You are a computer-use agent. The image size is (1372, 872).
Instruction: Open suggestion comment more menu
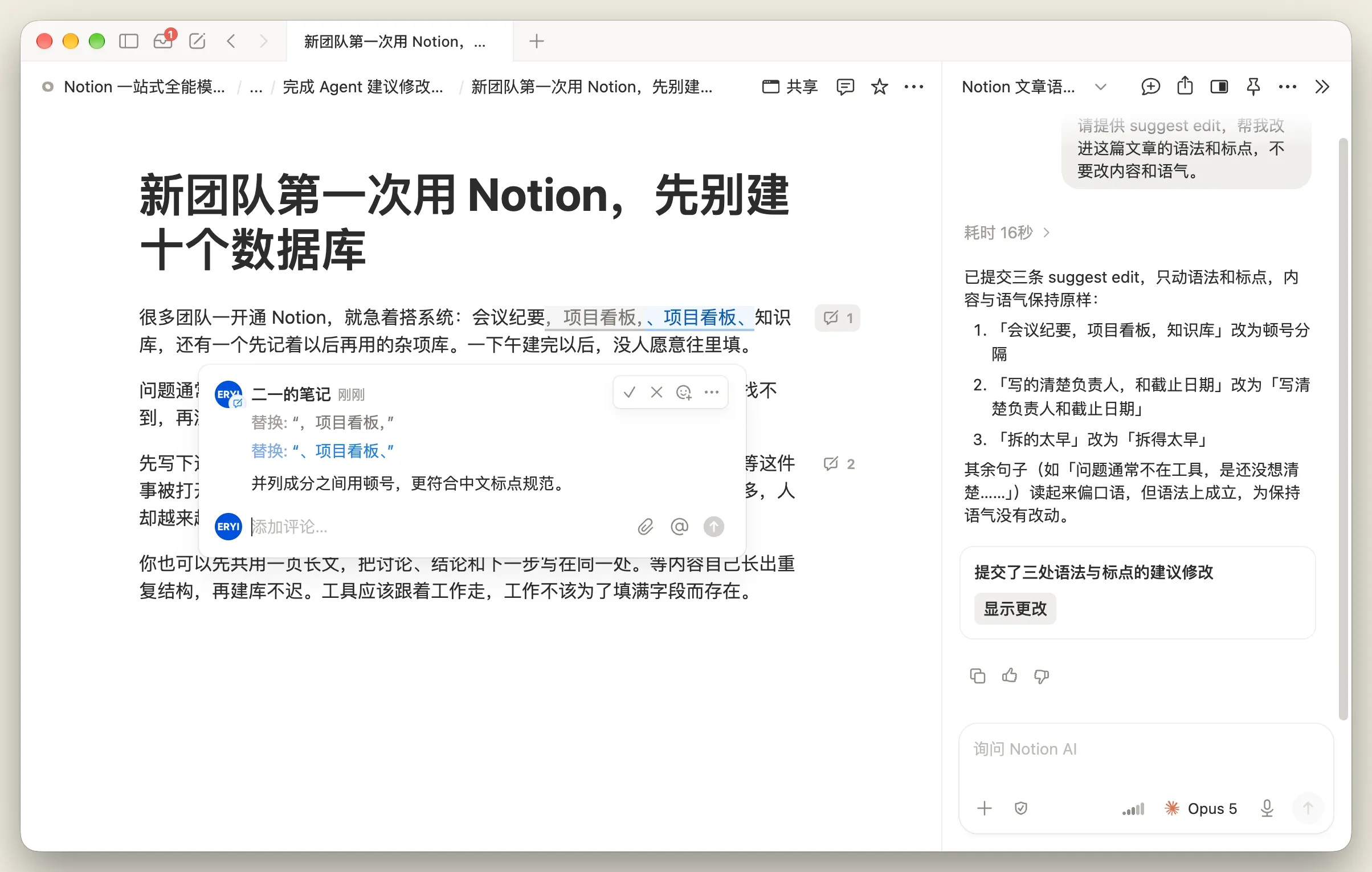pyautogui.click(x=712, y=392)
